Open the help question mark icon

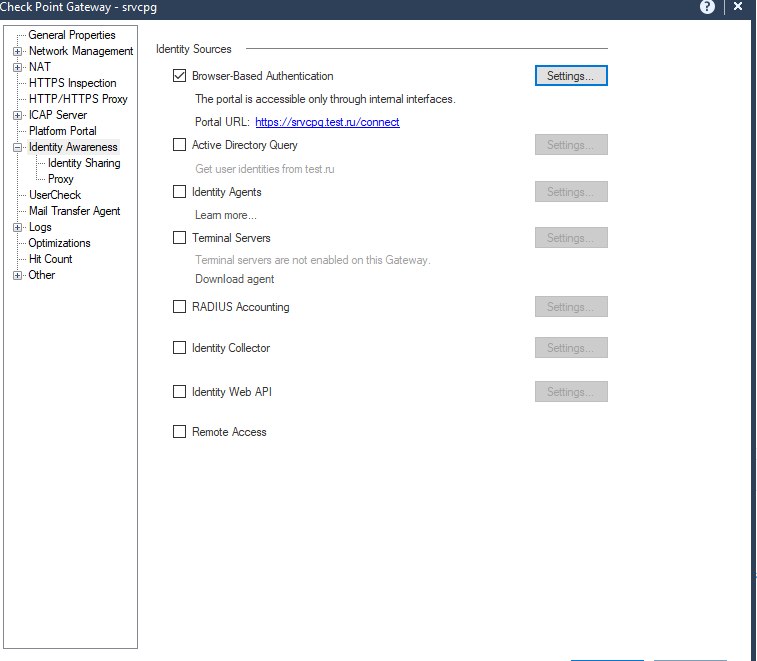point(707,7)
